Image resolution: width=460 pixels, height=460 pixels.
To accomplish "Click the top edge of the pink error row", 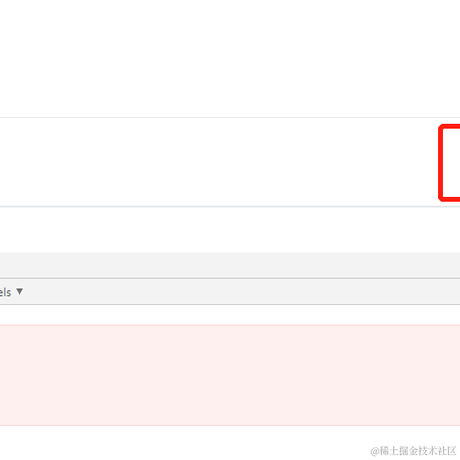I will [x=230, y=325].
